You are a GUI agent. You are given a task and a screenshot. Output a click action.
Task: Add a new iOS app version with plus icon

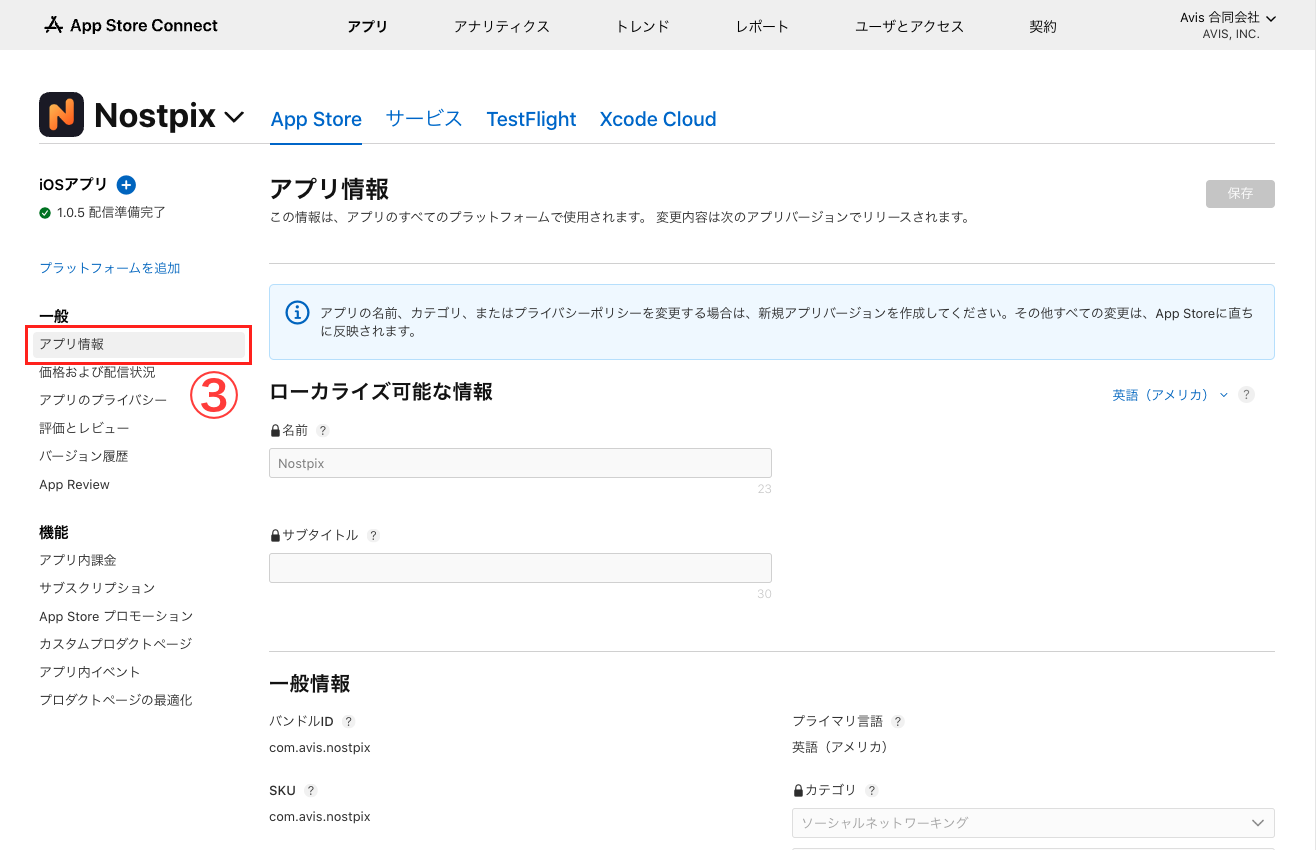coord(126,184)
